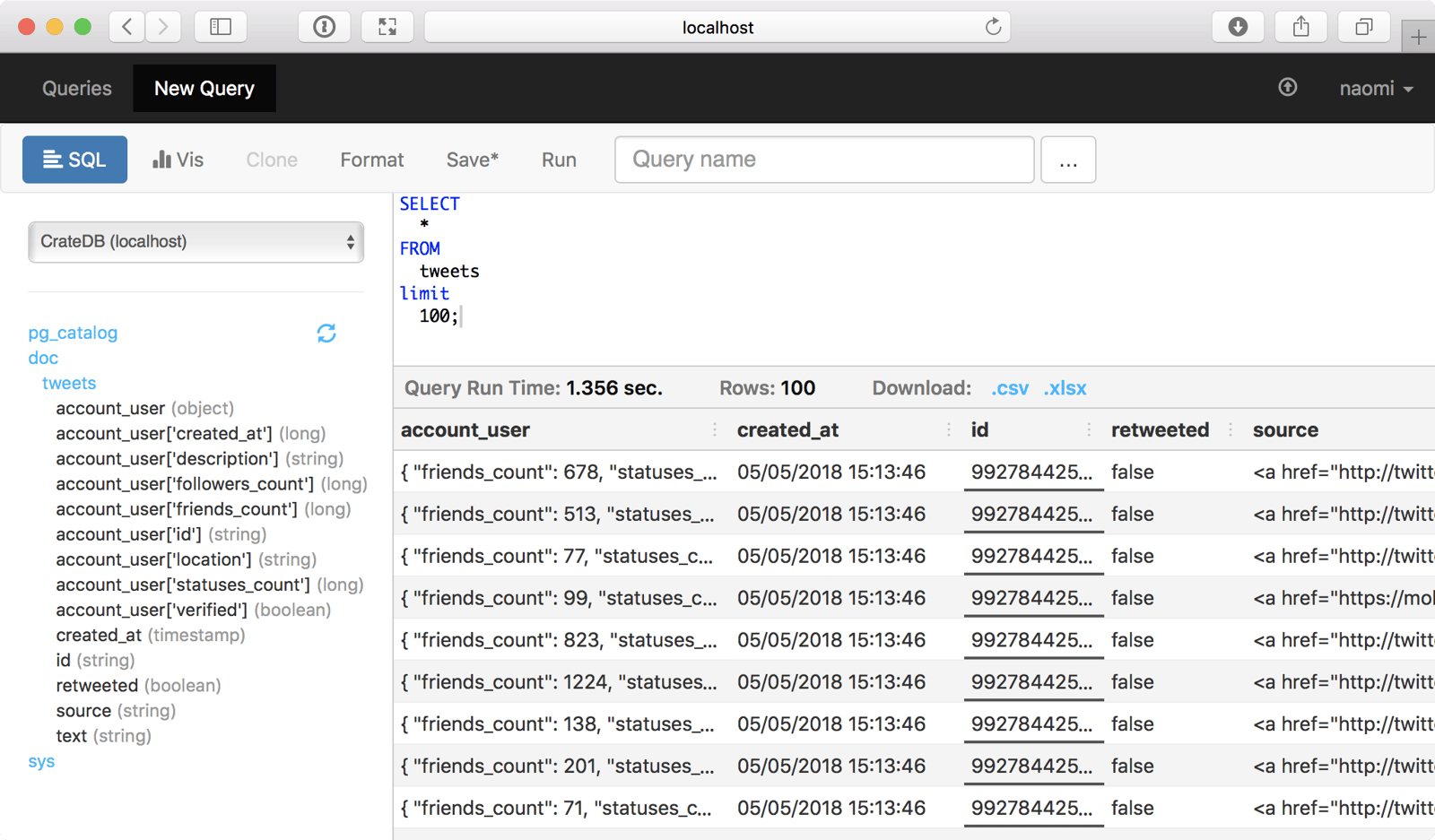Open Safari downloads icon
Screen dimensions: 1435x840
[1238, 26]
